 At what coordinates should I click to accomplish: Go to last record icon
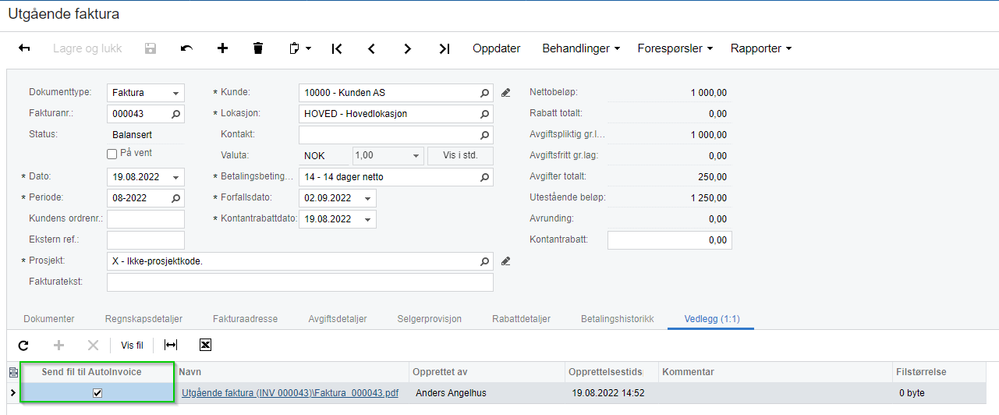point(444,48)
